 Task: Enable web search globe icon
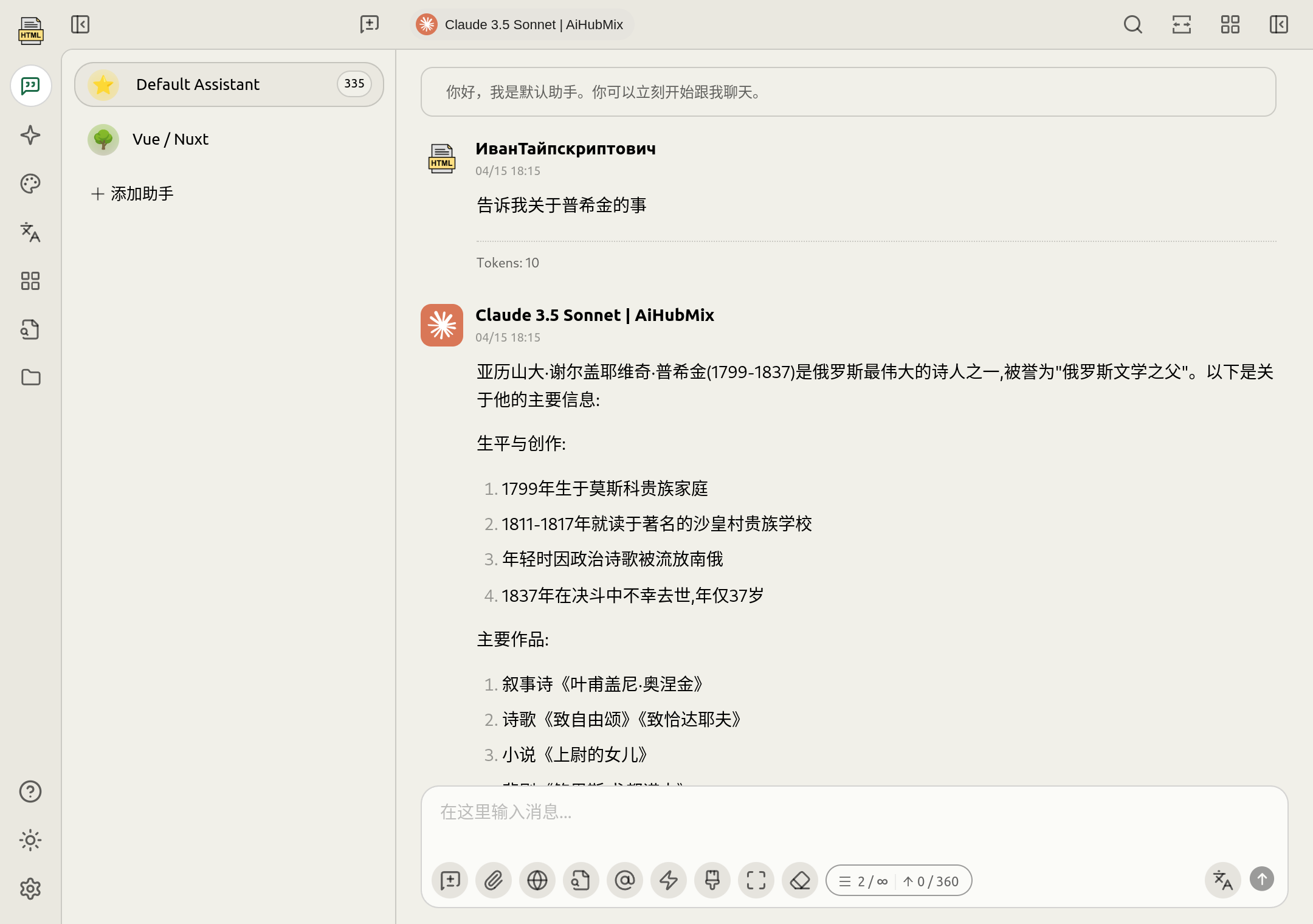[x=537, y=880]
